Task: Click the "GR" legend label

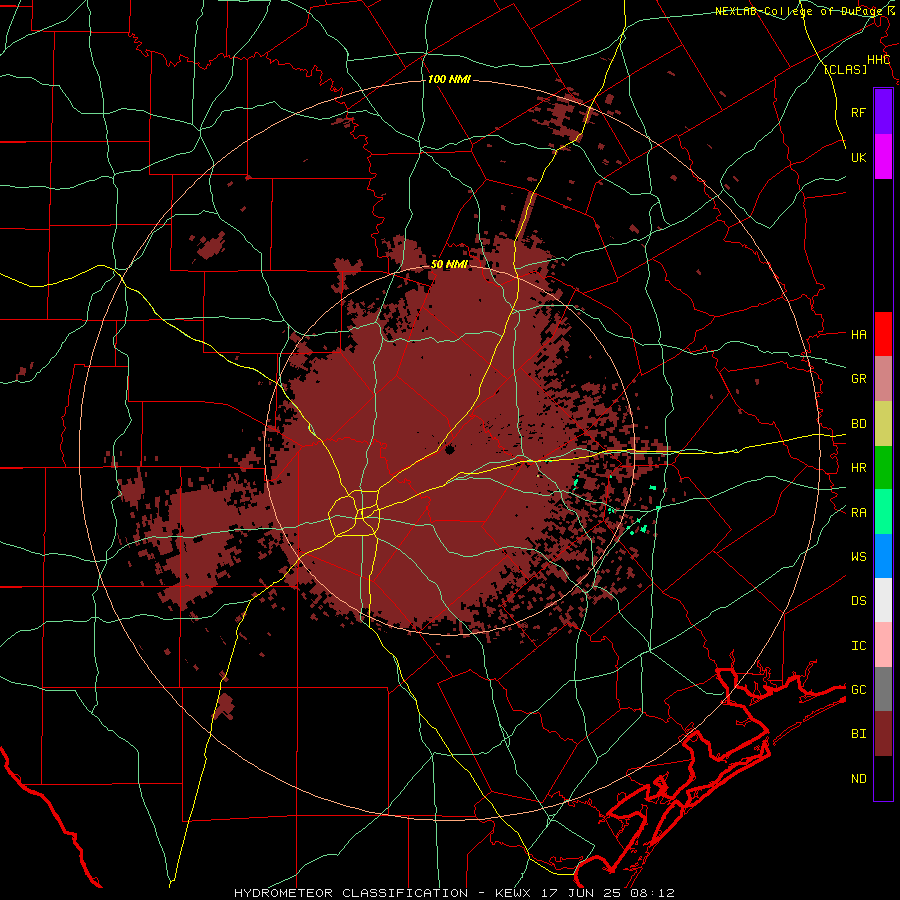Action: coord(858,379)
